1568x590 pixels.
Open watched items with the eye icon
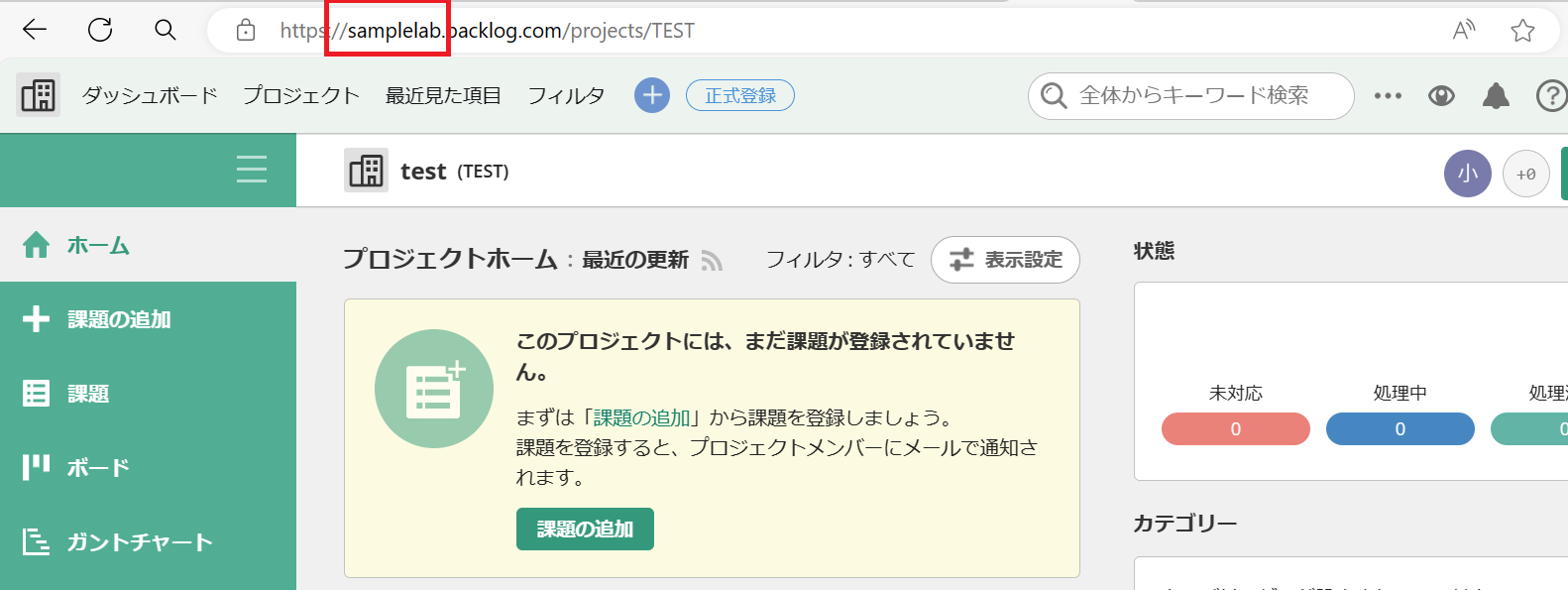coord(1441,95)
